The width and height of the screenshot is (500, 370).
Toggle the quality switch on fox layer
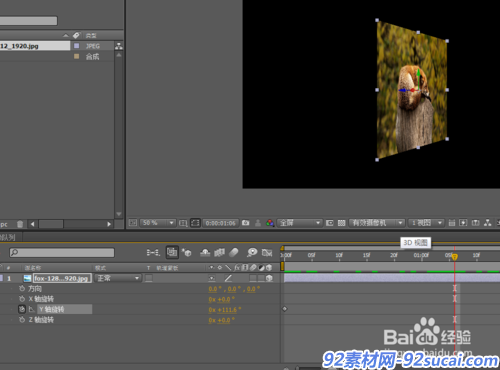pos(228,278)
